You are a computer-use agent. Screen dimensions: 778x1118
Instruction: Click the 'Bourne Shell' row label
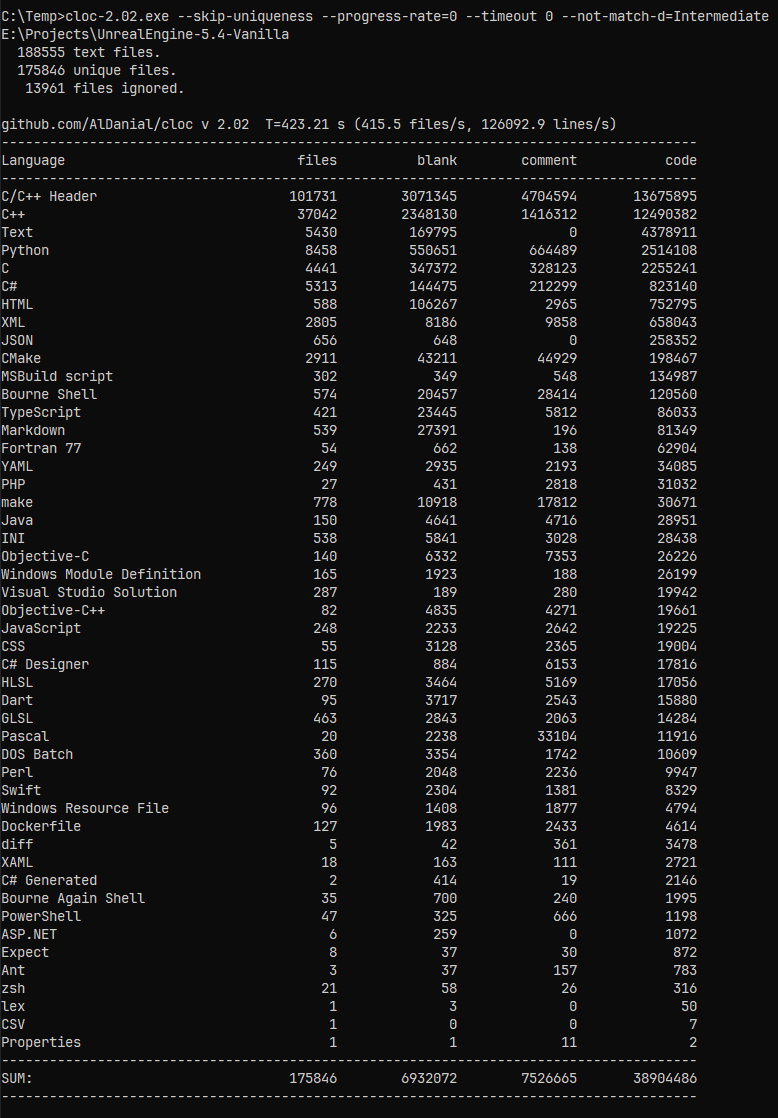pos(49,394)
